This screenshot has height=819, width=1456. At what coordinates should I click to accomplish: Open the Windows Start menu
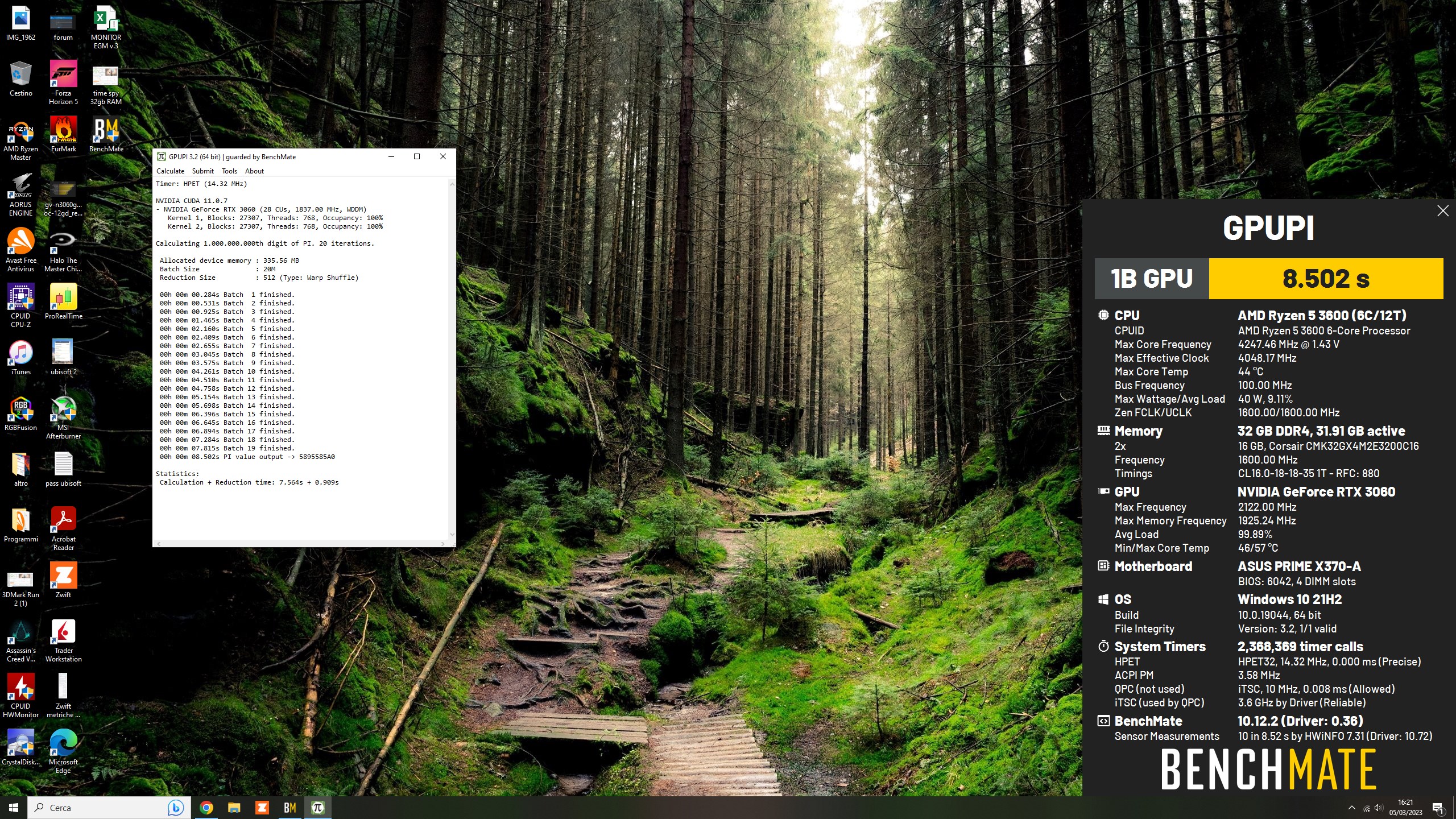(14, 808)
